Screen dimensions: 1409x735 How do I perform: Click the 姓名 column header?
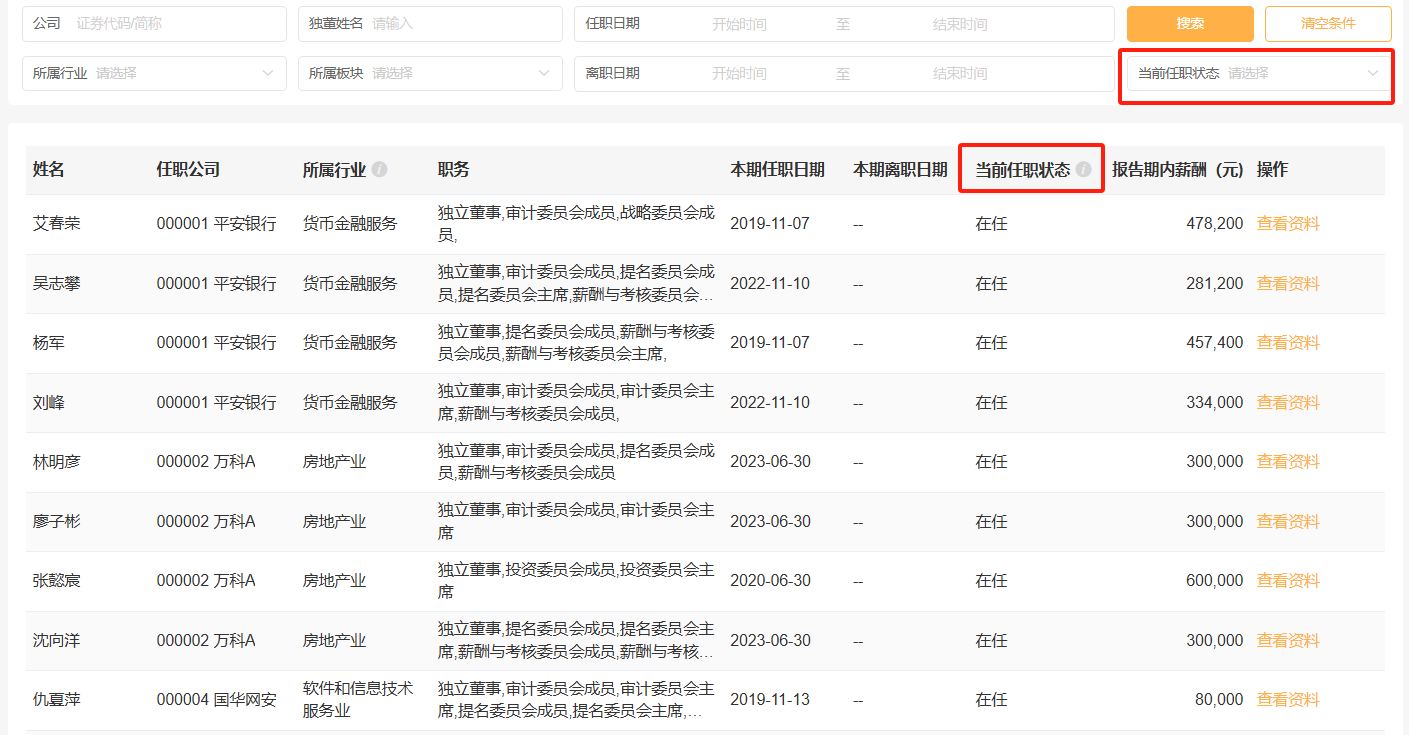click(x=49, y=170)
